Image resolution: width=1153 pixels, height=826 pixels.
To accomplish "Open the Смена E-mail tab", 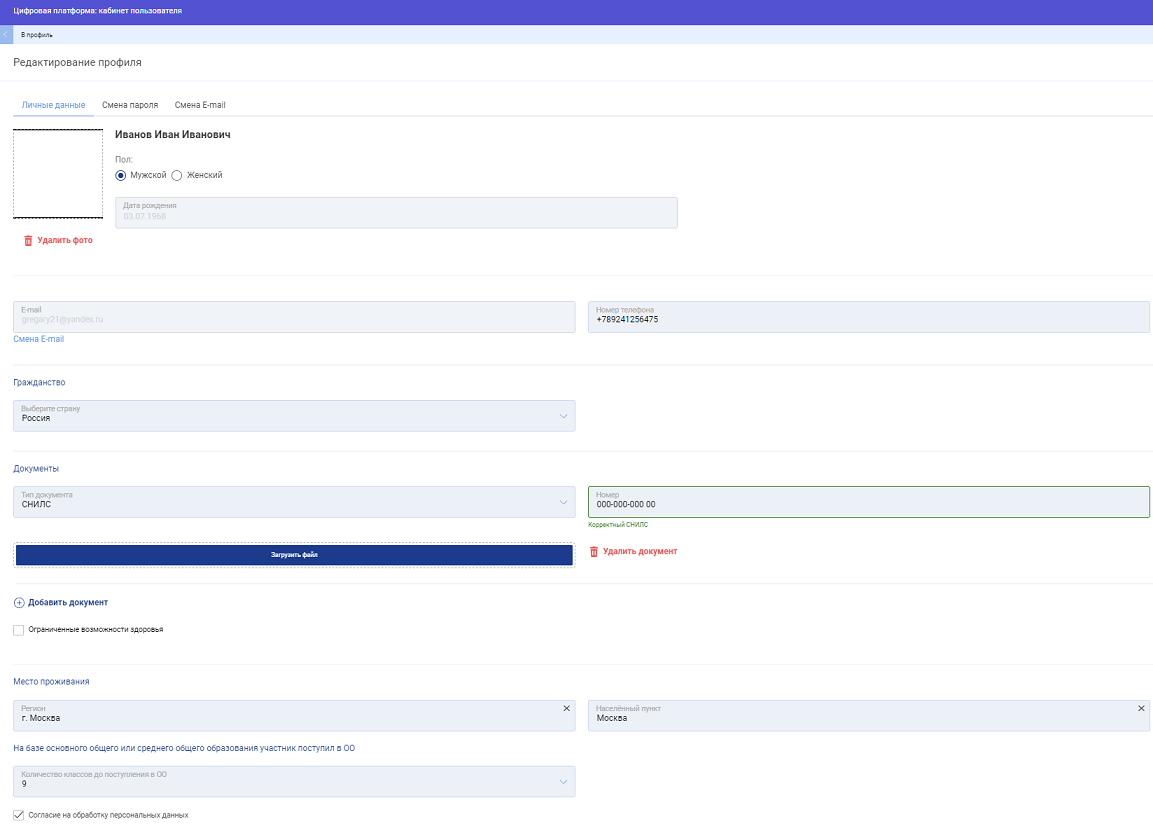I will pos(200,105).
